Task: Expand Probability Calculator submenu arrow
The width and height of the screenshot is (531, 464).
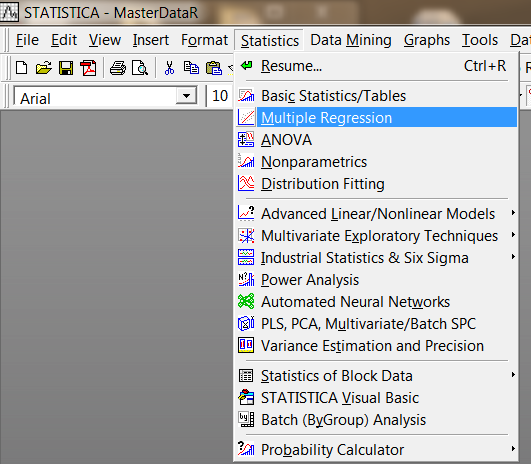Action: pyautogui.click(x=513, y=449)
